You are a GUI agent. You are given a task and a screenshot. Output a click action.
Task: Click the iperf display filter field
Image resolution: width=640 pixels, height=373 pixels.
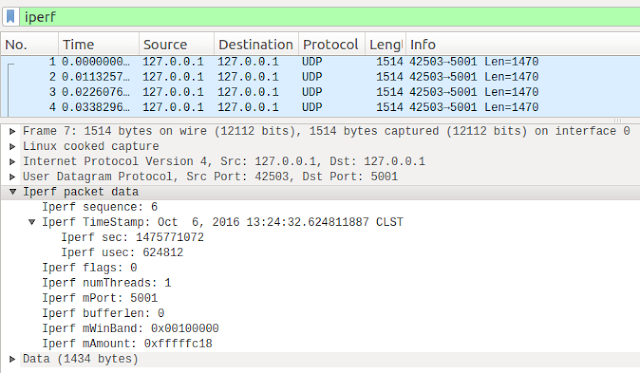330,17
